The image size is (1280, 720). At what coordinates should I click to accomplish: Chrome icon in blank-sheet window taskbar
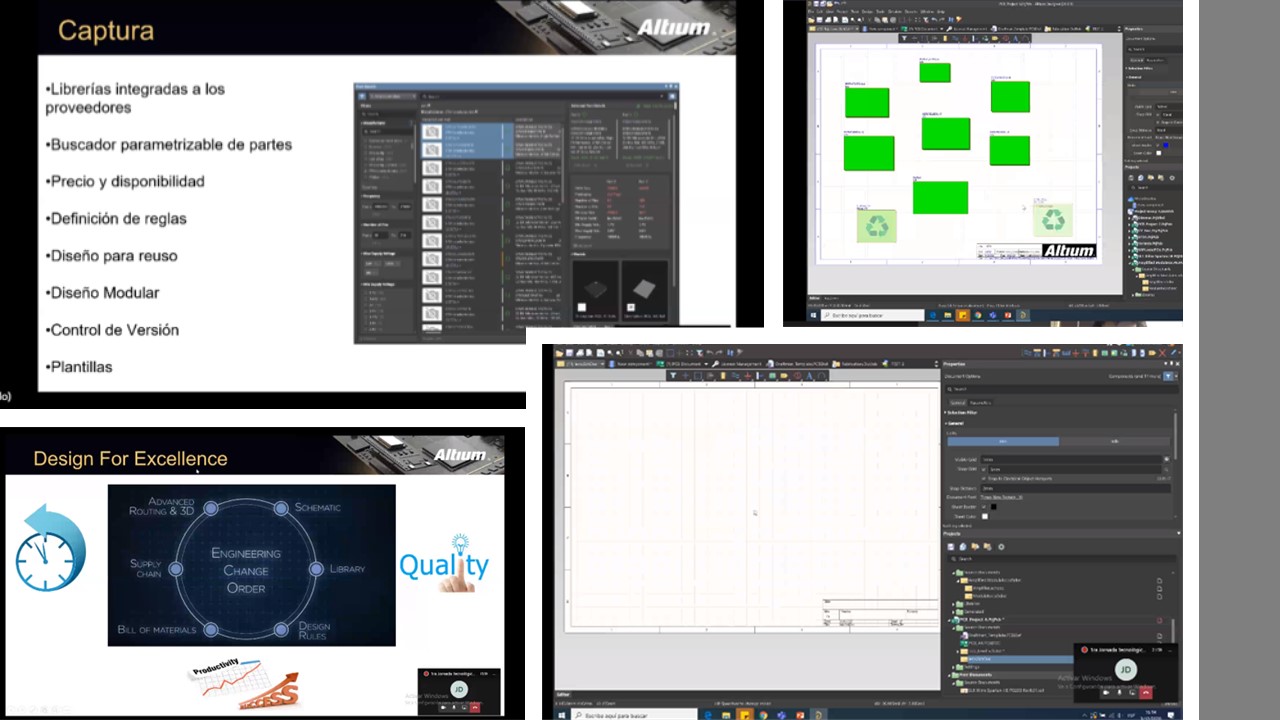point(763,715)
